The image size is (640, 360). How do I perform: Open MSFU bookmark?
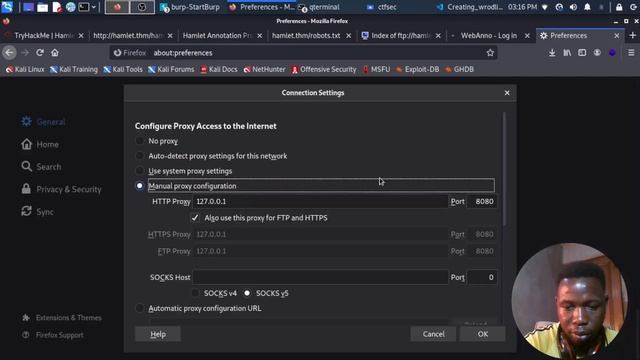click(x=376, y=69)
